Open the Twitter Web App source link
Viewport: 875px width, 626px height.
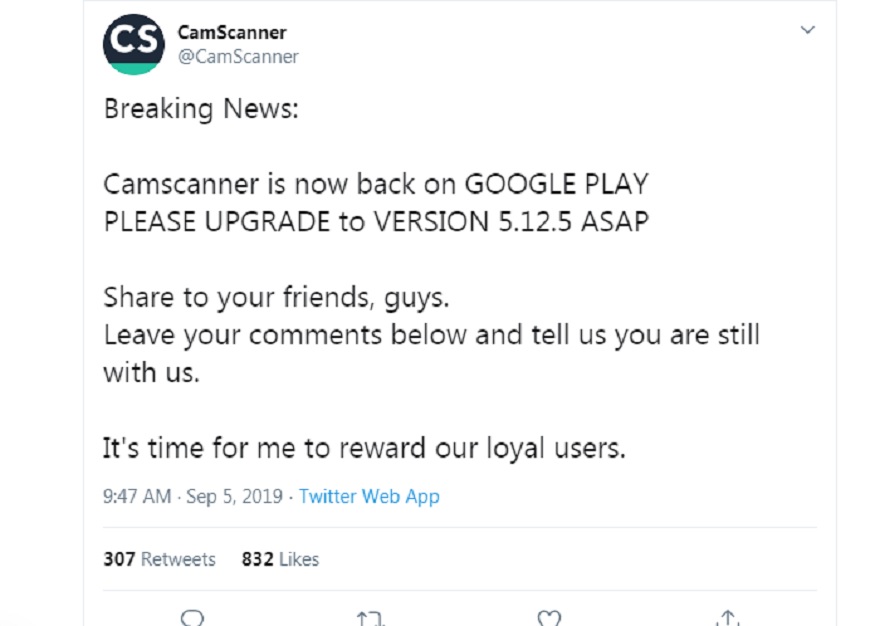tap(369, 496)
